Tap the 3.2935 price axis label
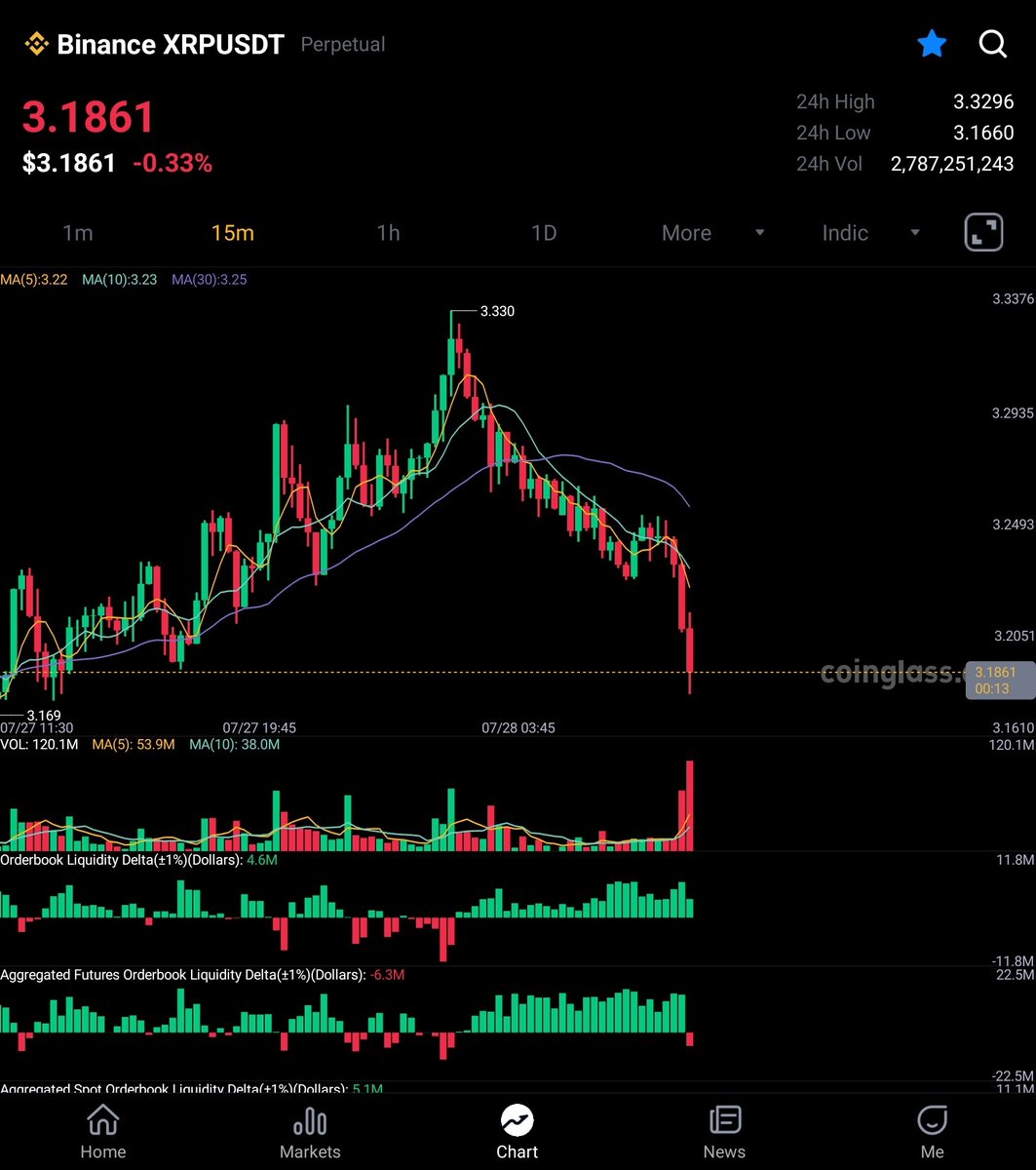Screen dimensions: 1036x1170 (1014, 413)
